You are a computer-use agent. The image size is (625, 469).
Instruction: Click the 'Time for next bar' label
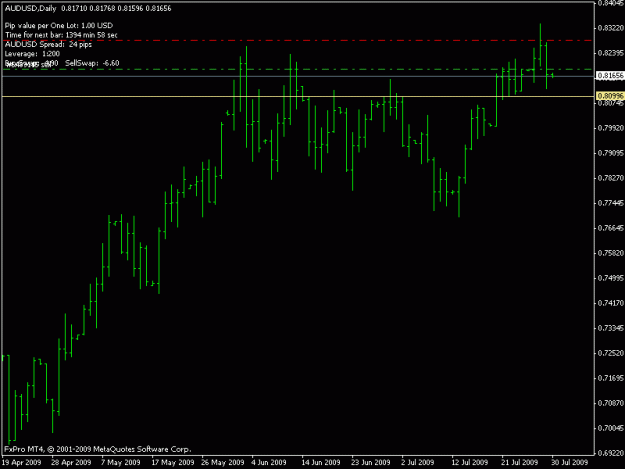[x=61, y=35]
